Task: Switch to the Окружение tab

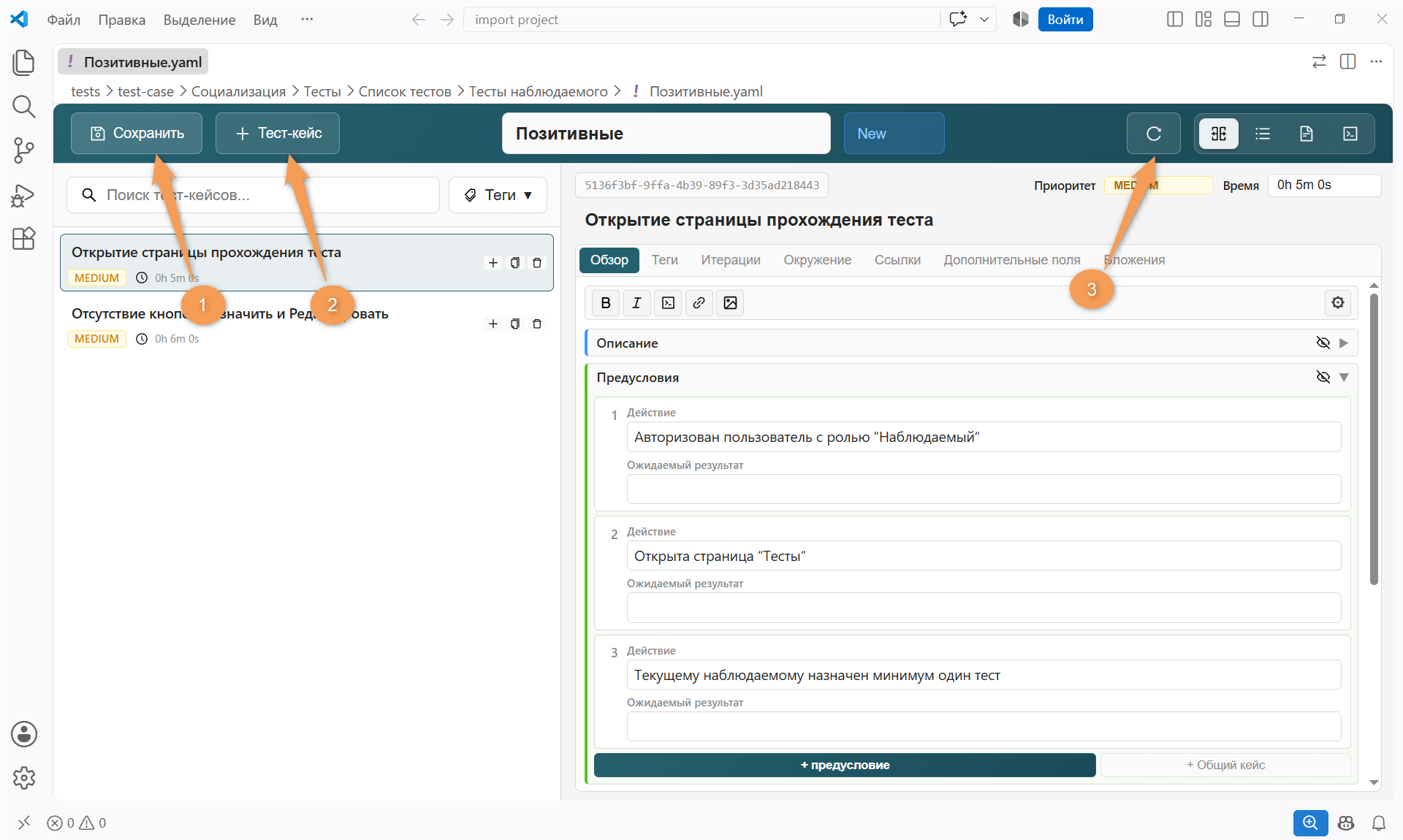Action: (817, 260)
